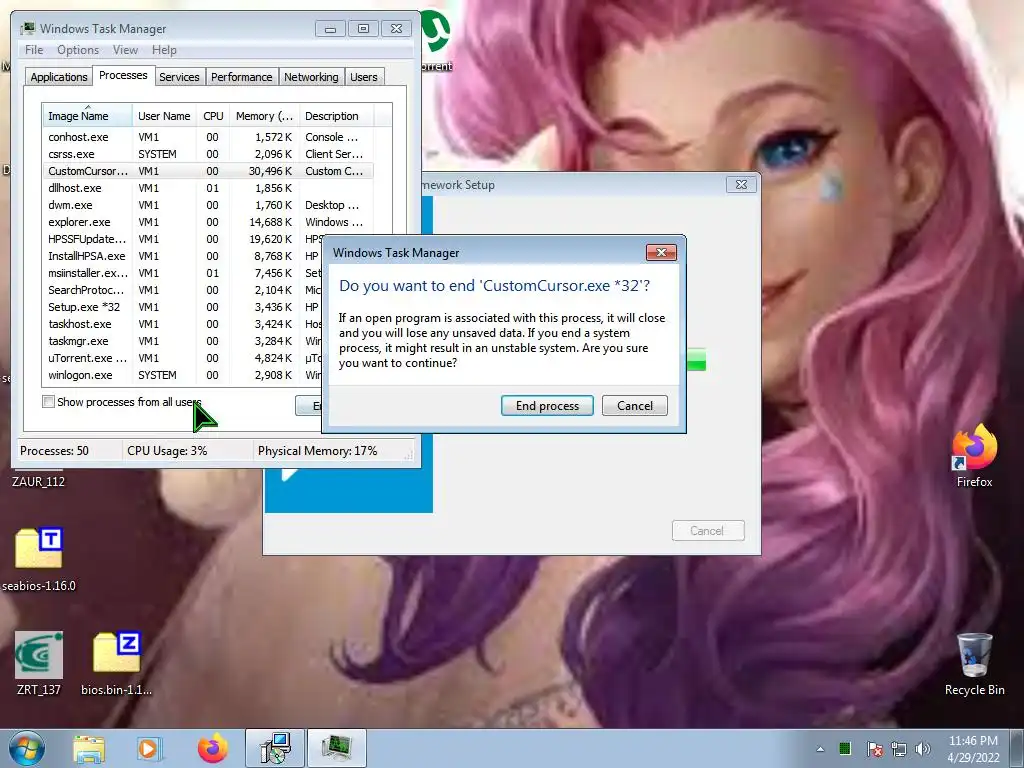The height and width of the screenshot is (768, 1024).
Task: Open the Recycle Bin desktop icon
Action: (x=974, y=664)
